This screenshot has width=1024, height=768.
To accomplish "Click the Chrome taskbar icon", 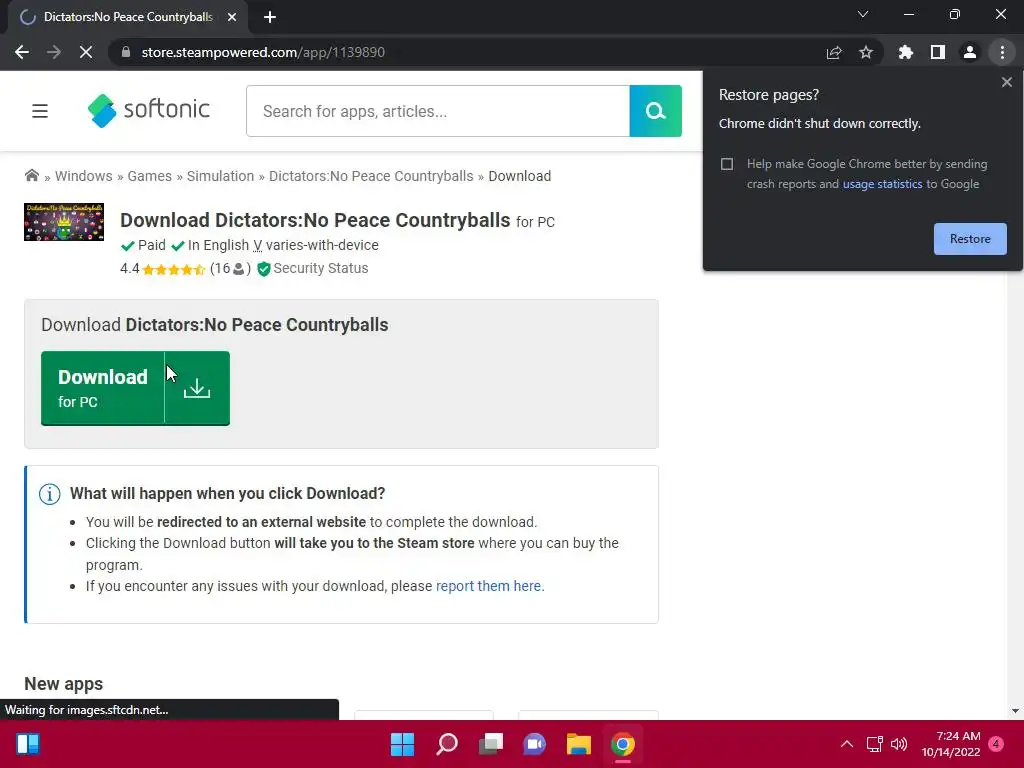I will click(623, 744).
